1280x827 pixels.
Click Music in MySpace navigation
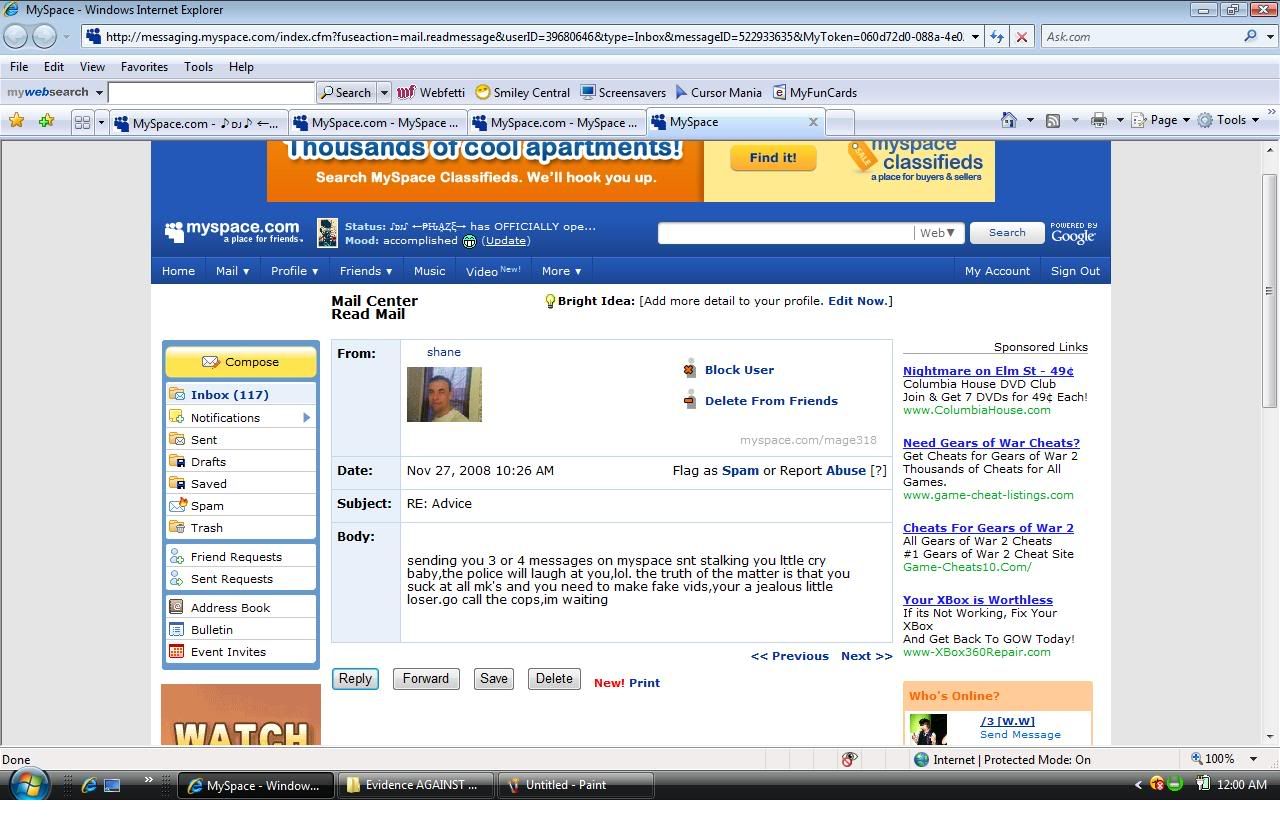429,271
